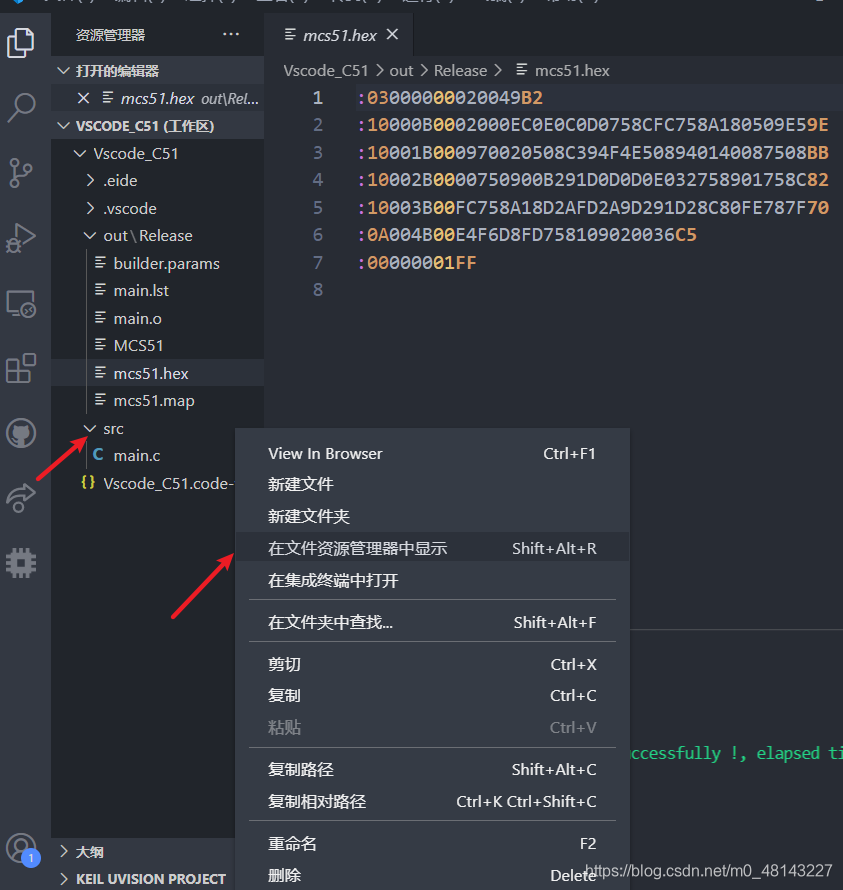
Task: Open Remote Explorer view in activity bar
Action: coord(21,304)
